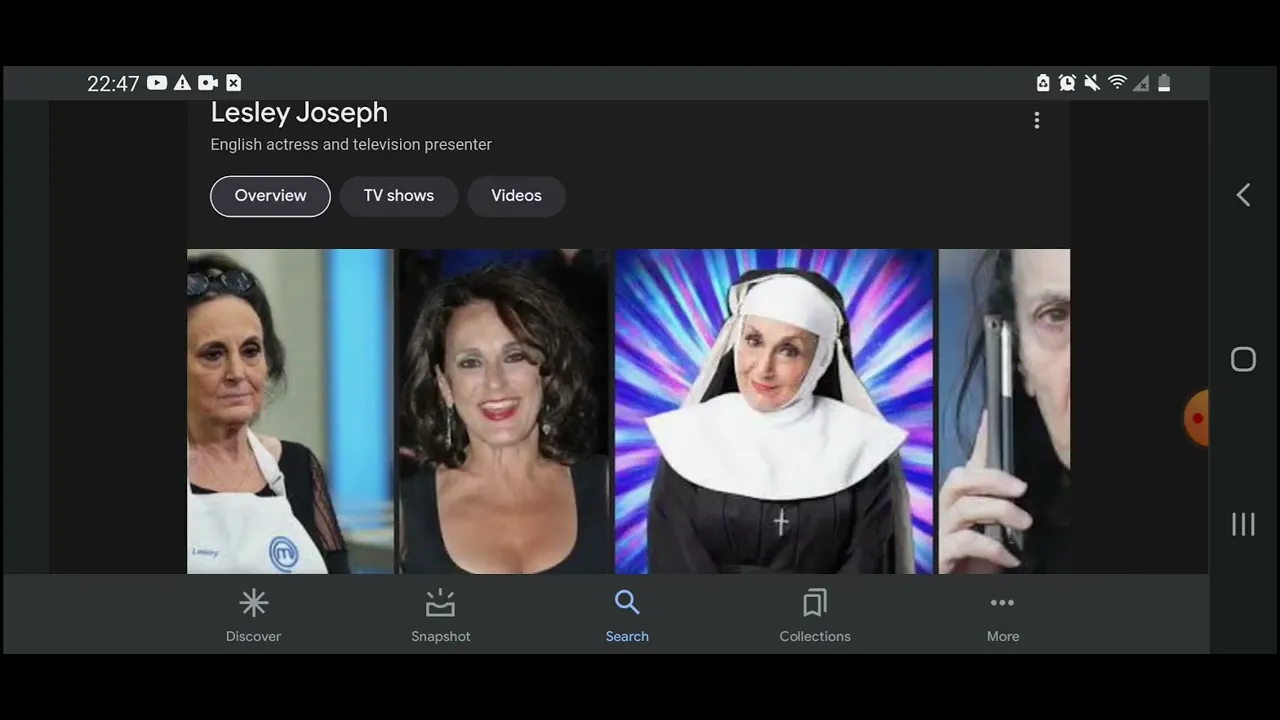The height and width of the screenshot is (720, 1280).
Task: Tap the warning triangle icon in status bar
Action: (182, 83)
